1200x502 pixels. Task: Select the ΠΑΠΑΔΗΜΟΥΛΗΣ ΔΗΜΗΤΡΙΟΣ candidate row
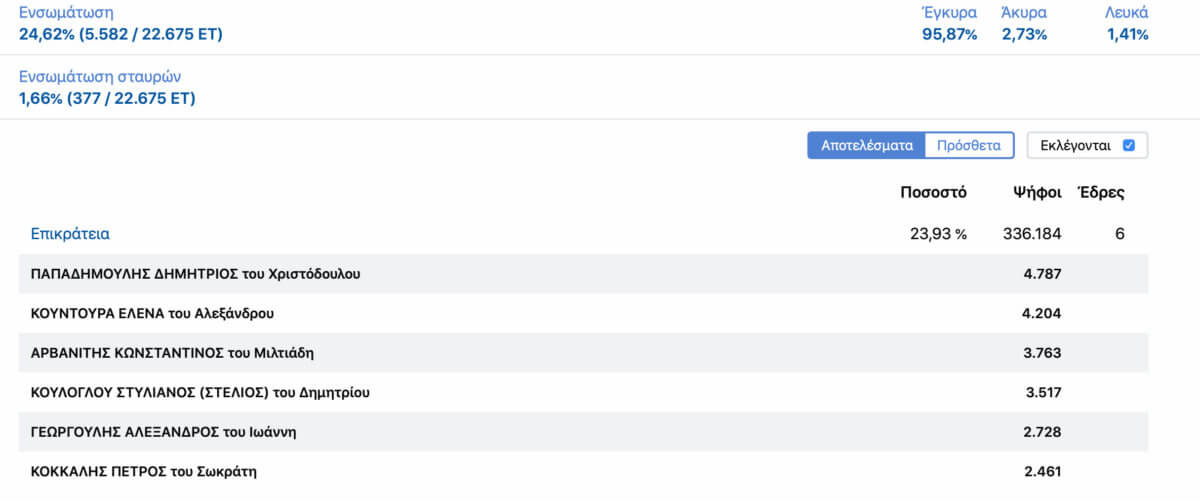(584, 274)
